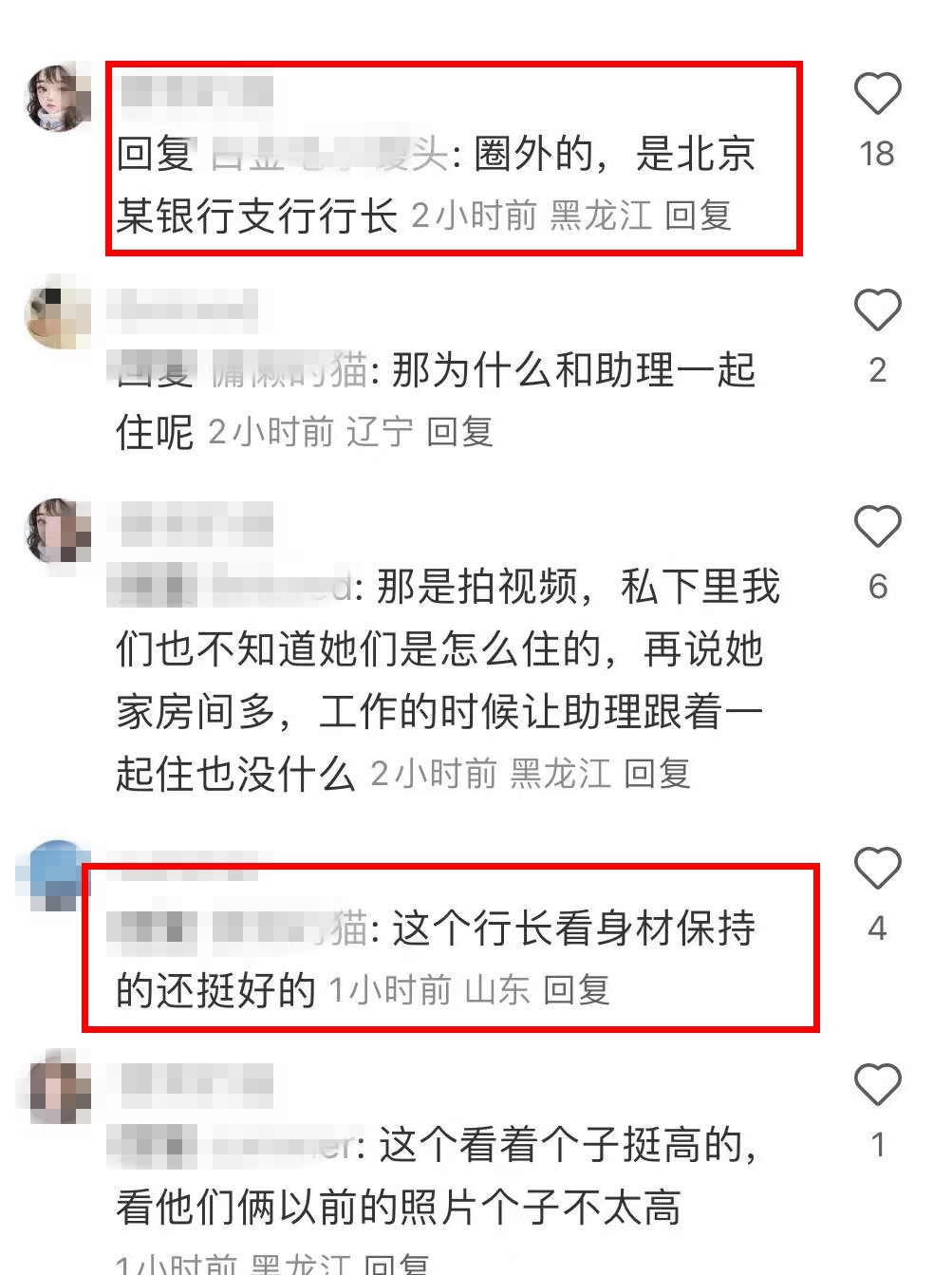Open the mentioned user ending in 猫 in the 辽宁 comment
The height and width of the screenshot is (1275, 952).
click(289, 370)
